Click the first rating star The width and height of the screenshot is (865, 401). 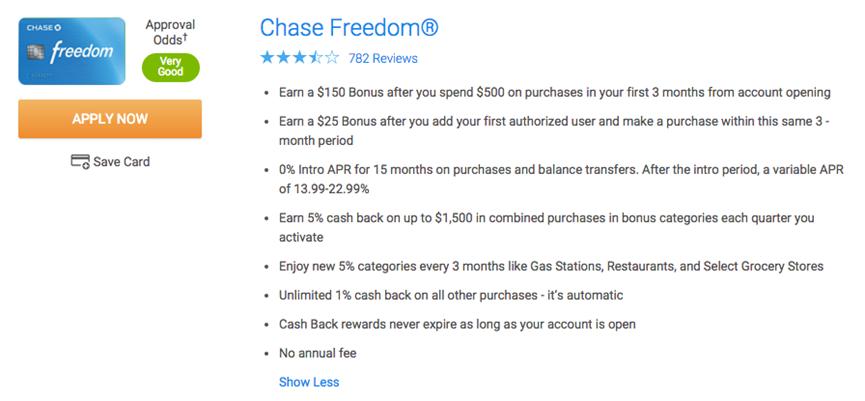267,58
